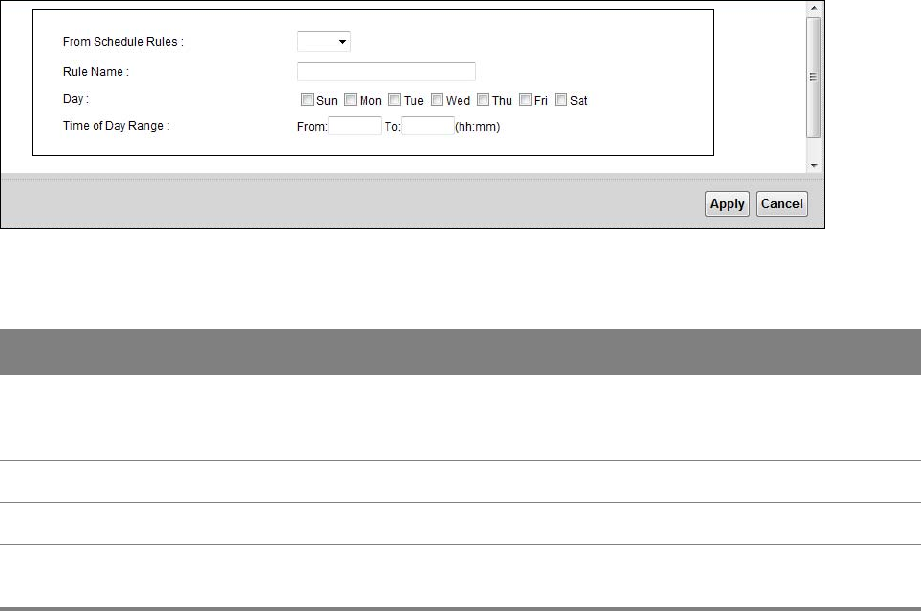Click the Rule Name text field
921x611 pixels.
click(386, 71)
